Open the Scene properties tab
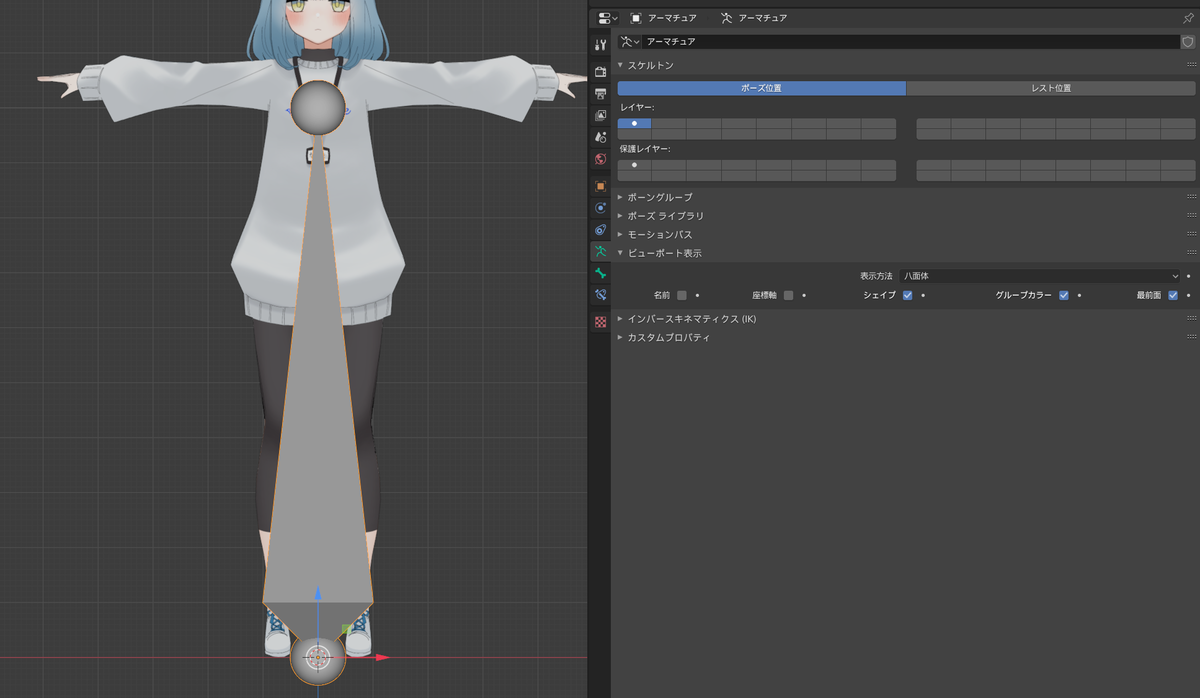1200x698 pixels. point(600,137)
